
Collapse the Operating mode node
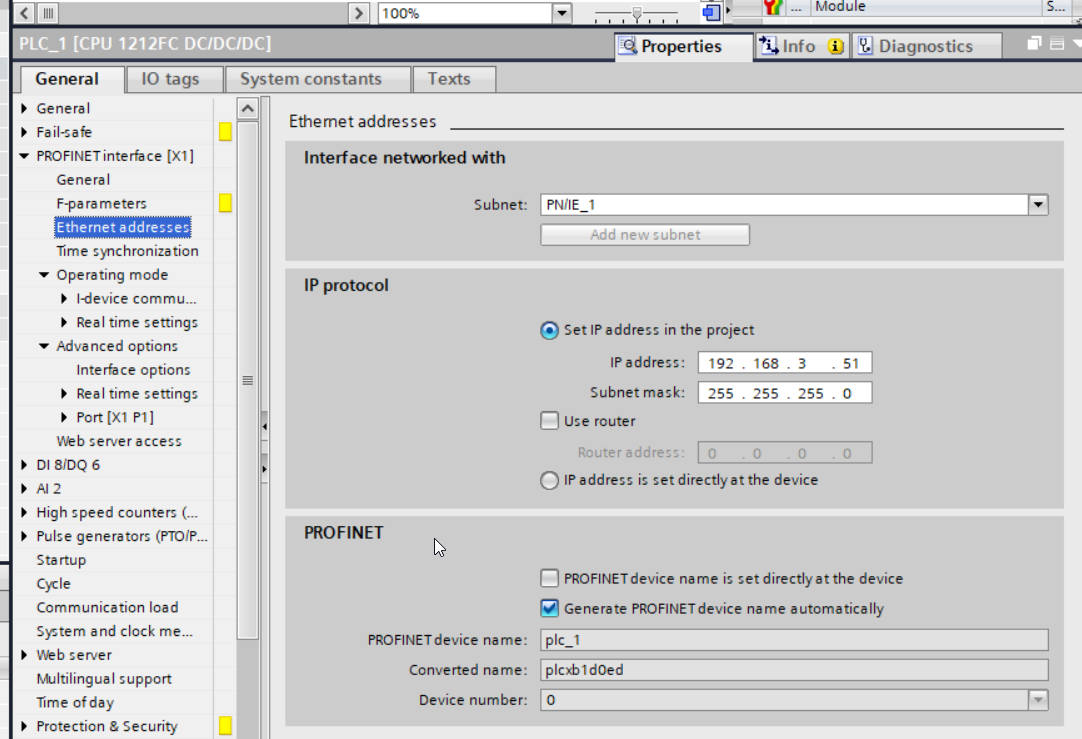(x=44, y=275)
